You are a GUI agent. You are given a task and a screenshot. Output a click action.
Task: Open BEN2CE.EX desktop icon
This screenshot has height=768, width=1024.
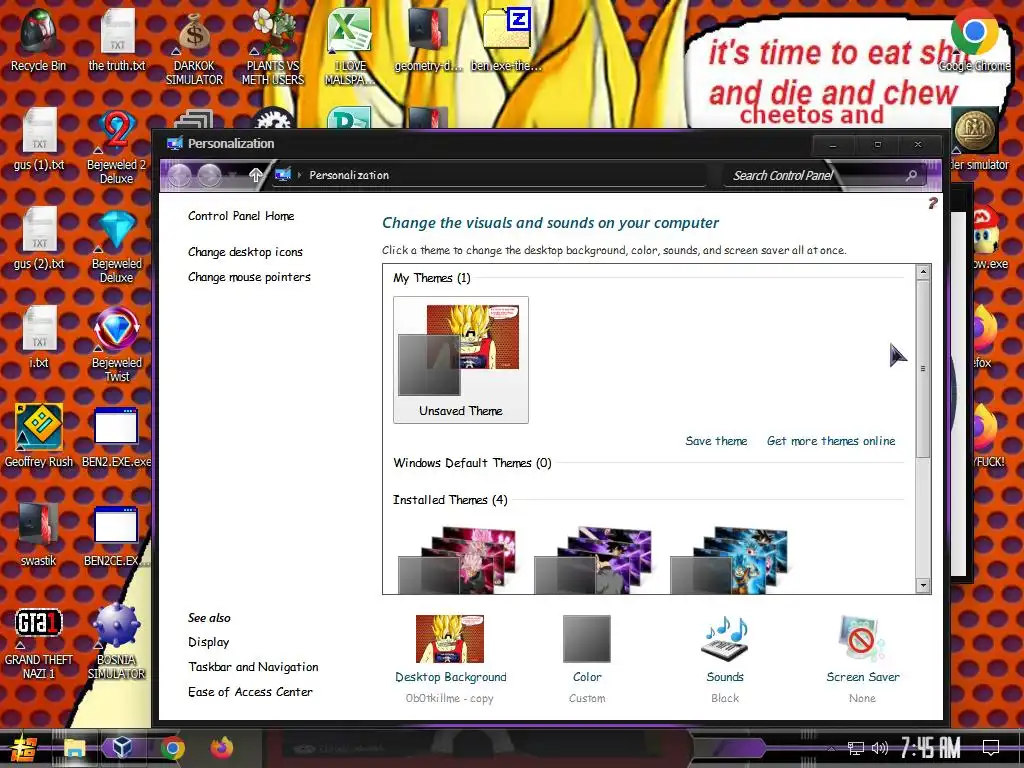click(116, 536)
